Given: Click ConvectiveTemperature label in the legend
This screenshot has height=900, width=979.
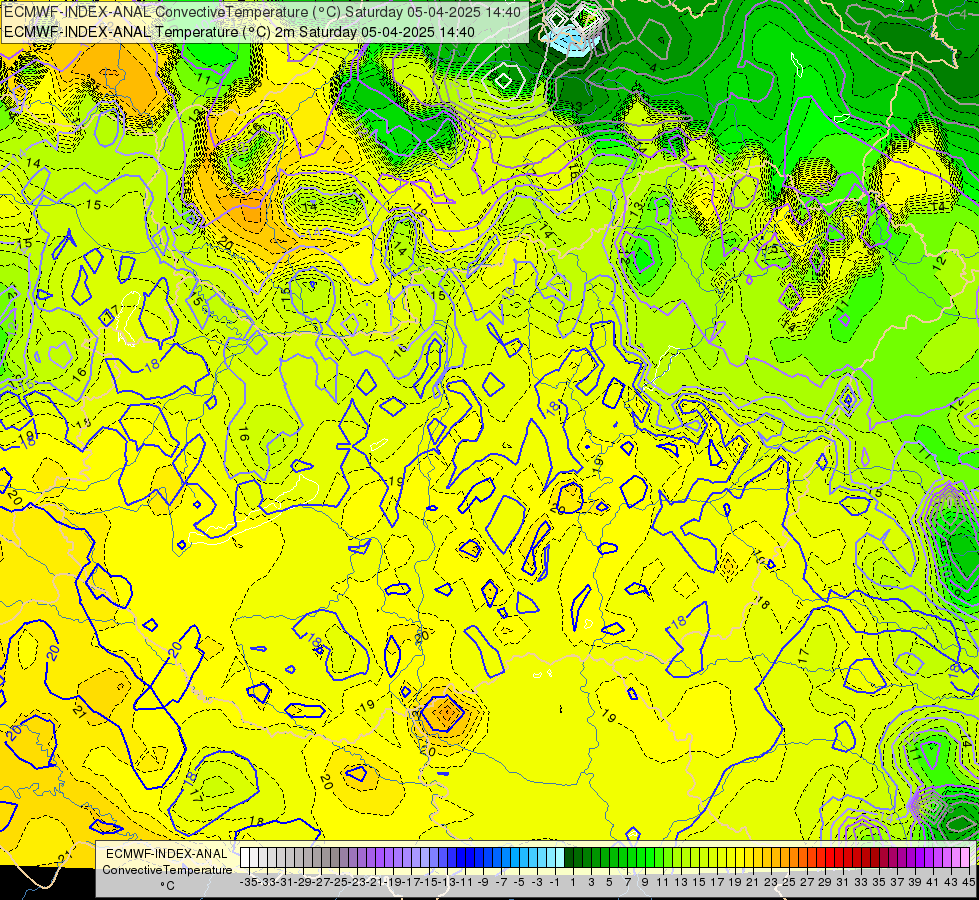Looking at the screenshot, I should (167, 869).
